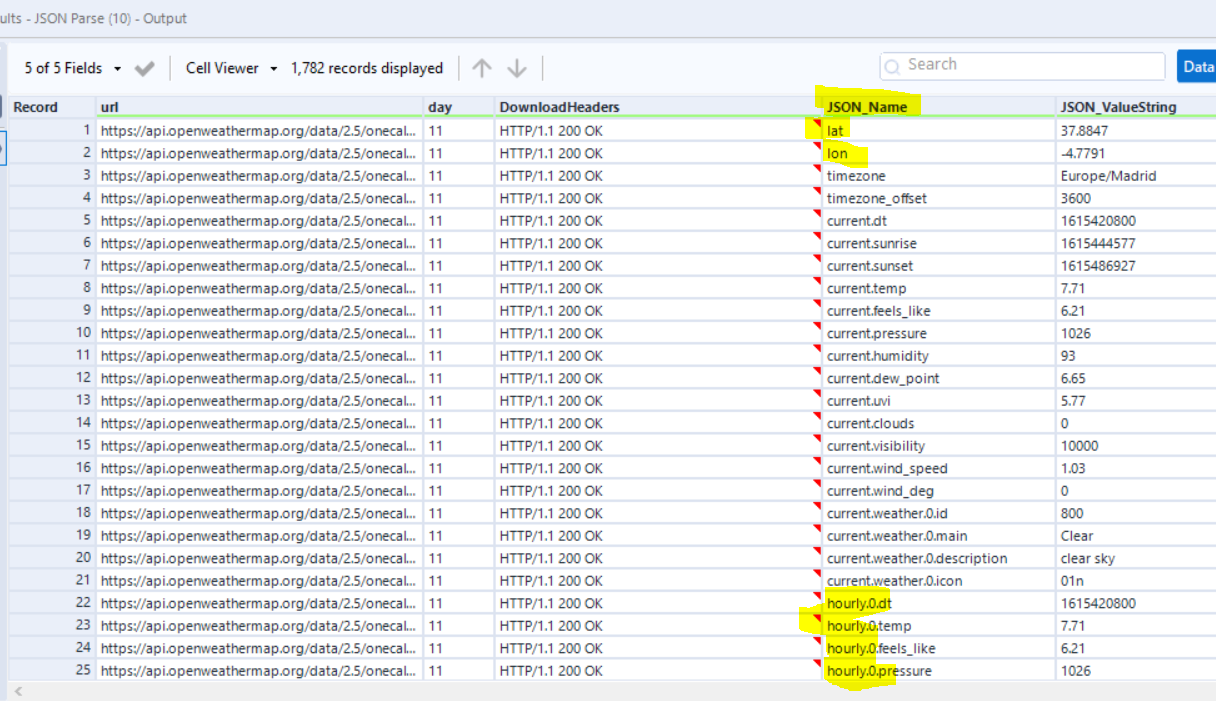Image resolution: width=1216 pixels, height=701 pixels.
Task: Click the value -4.7791
Action: [1135, 153]
